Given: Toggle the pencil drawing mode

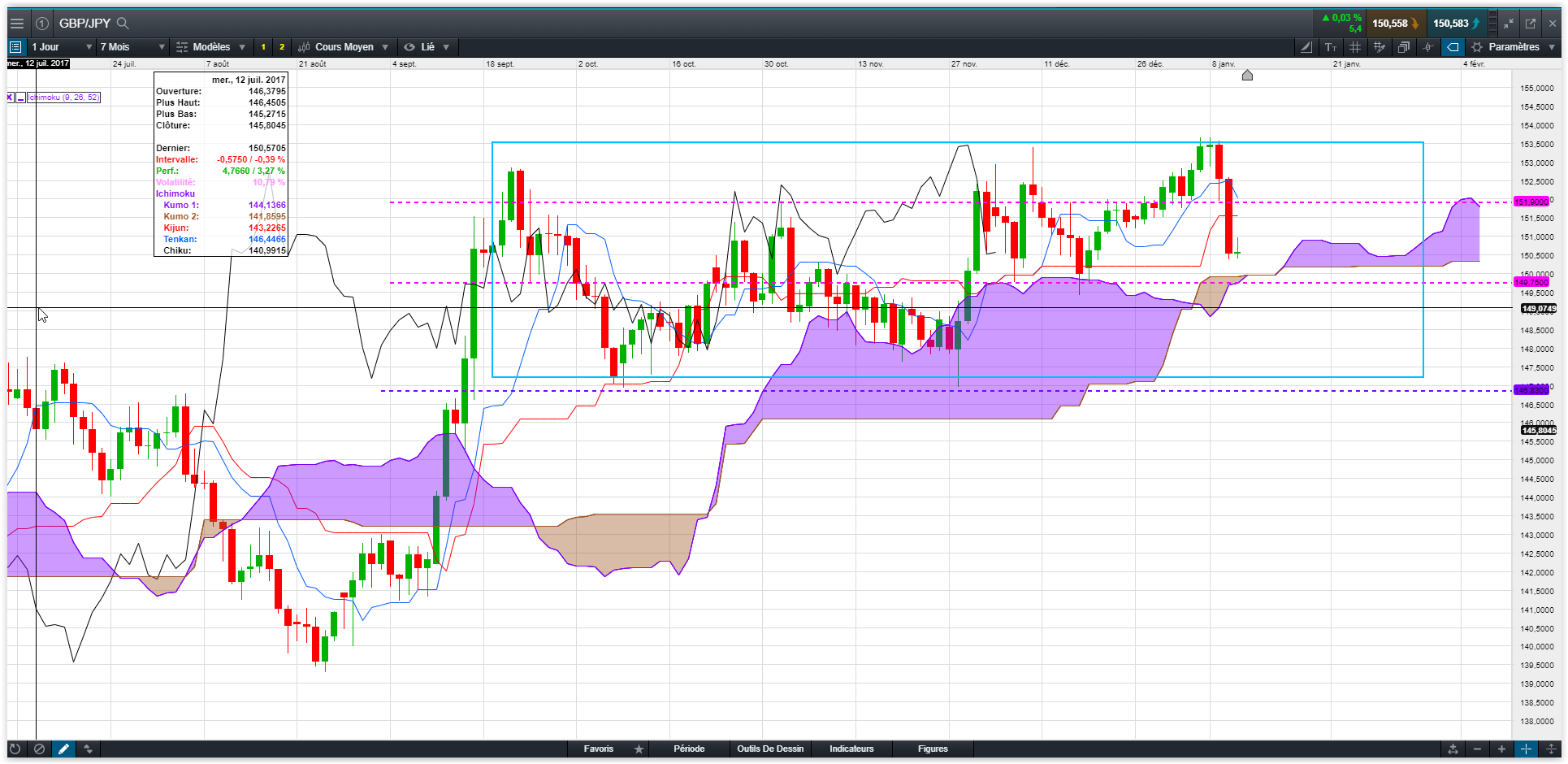Looking at the screenshot, I should click(x=63, y=749).
